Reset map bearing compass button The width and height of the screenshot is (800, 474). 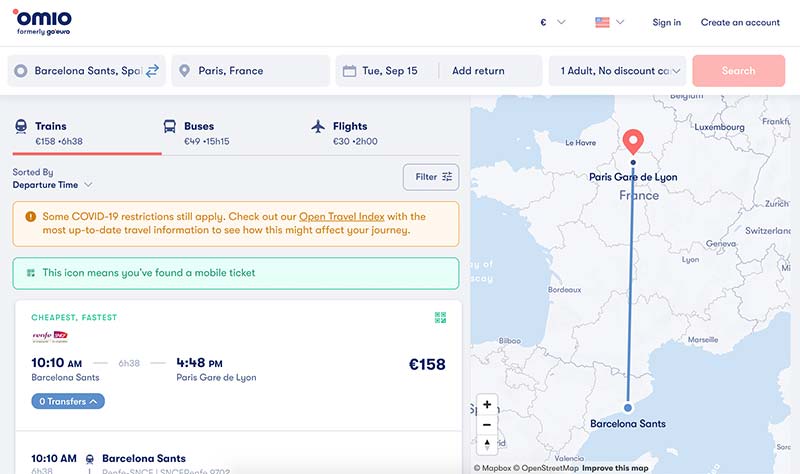(x=487, y=444)
